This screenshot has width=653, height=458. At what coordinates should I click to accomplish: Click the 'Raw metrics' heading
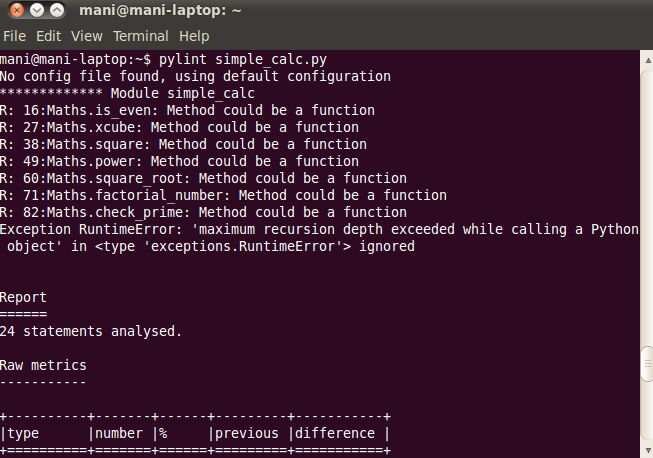43,365
